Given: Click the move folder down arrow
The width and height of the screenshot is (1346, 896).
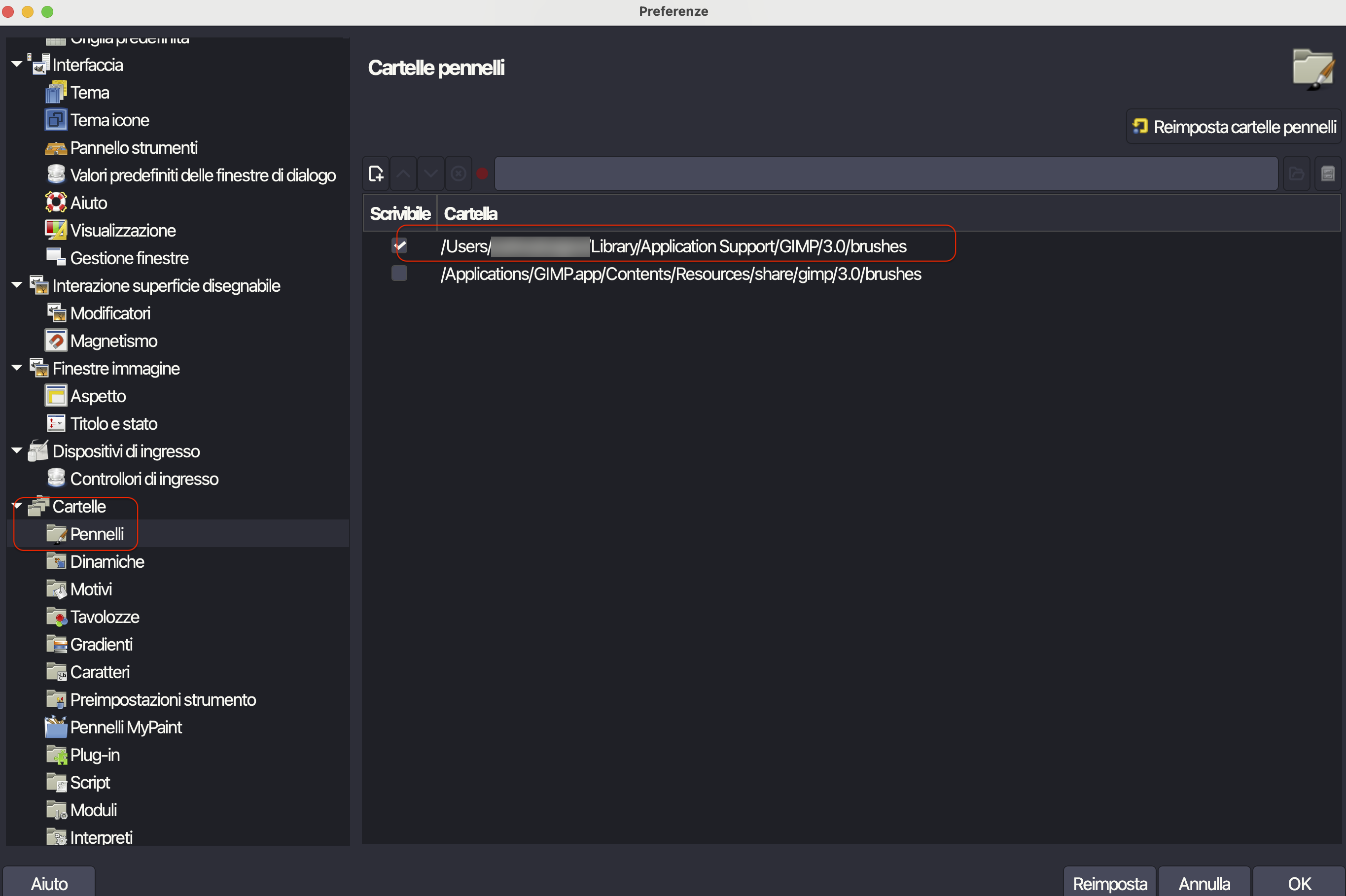Looking at the screenshot, I should coord(431,173).
